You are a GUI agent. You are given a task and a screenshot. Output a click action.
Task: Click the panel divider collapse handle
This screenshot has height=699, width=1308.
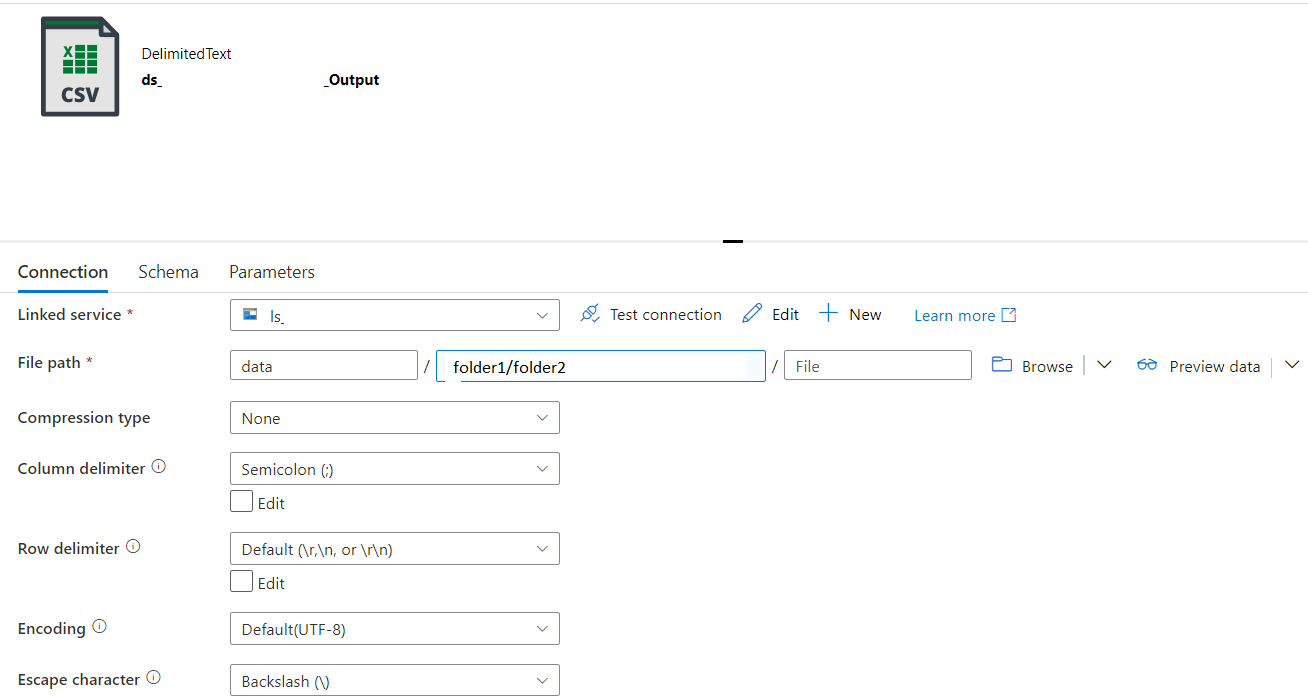click(x=733, y=241)
